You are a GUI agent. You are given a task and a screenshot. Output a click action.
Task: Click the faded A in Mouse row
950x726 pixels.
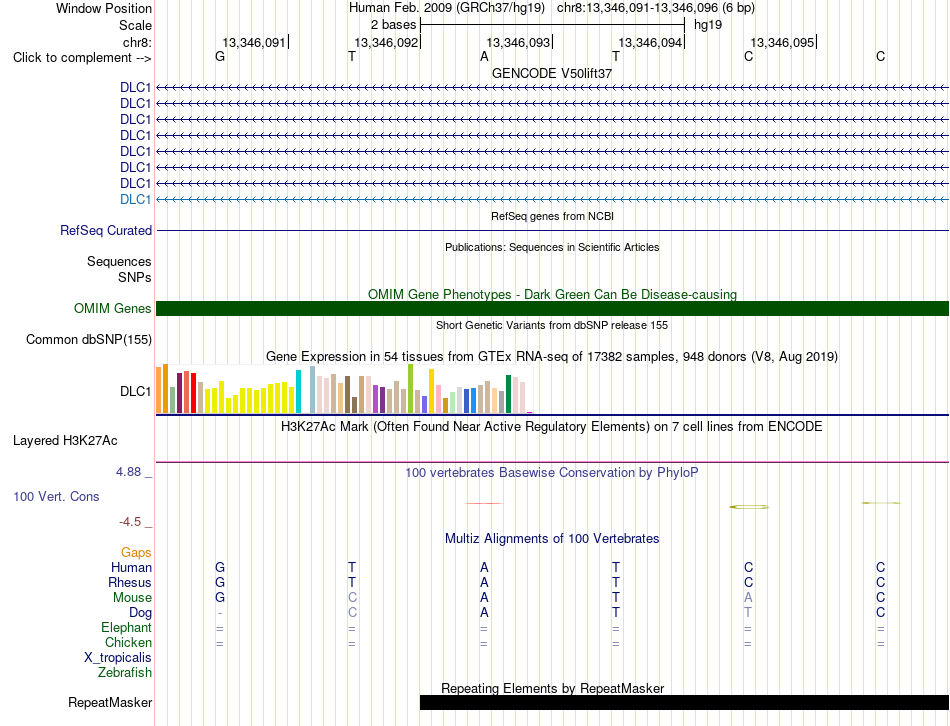click(x=748, y=598)
